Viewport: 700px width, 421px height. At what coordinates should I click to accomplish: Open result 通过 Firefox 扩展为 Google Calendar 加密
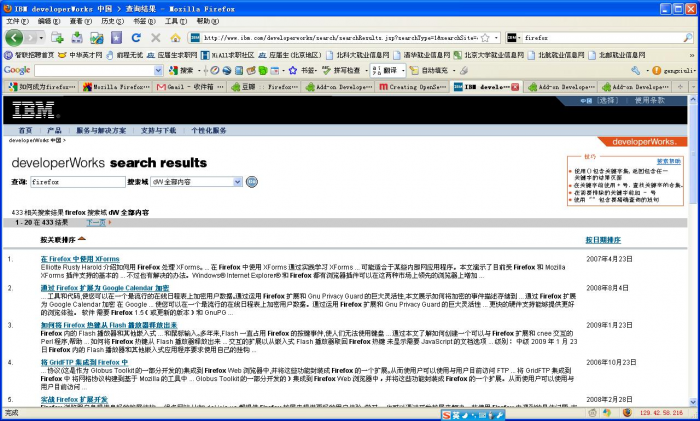[105, 288]
